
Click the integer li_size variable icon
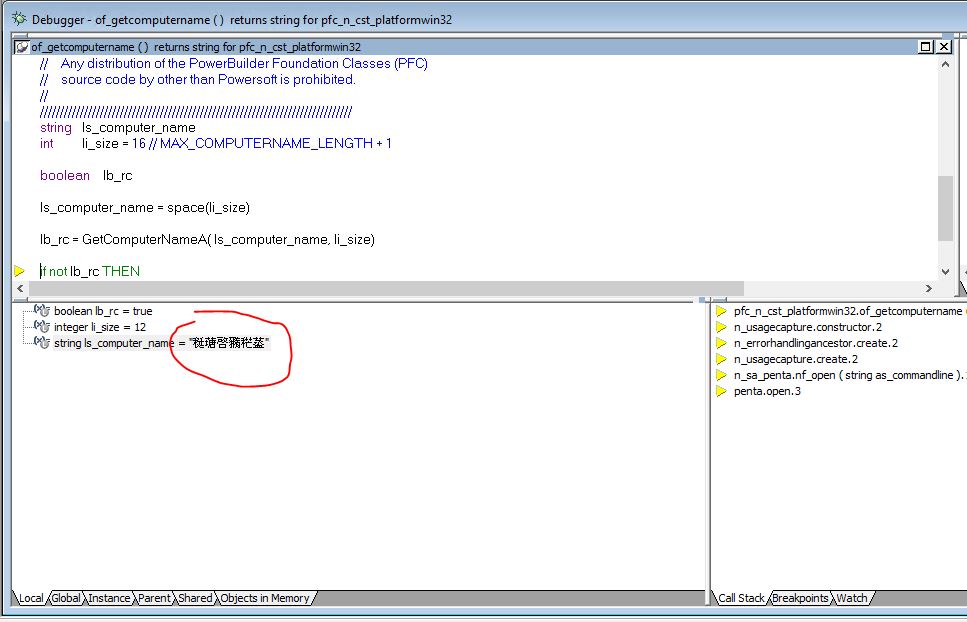click(42, 327)
